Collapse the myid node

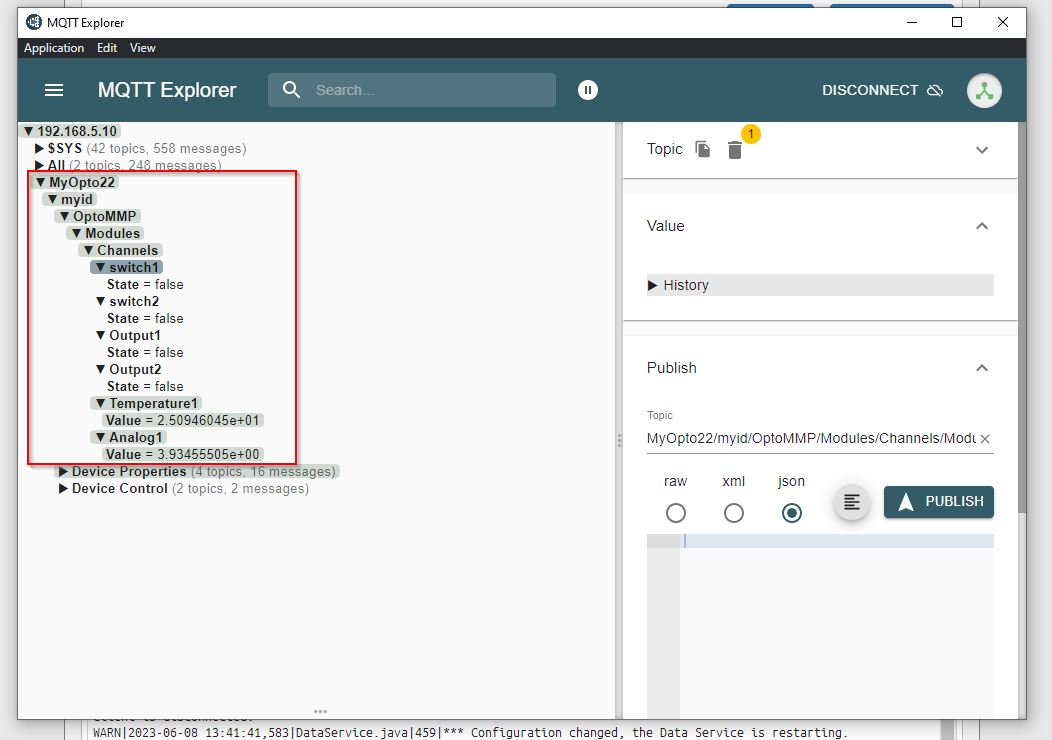tap(52, 199)
